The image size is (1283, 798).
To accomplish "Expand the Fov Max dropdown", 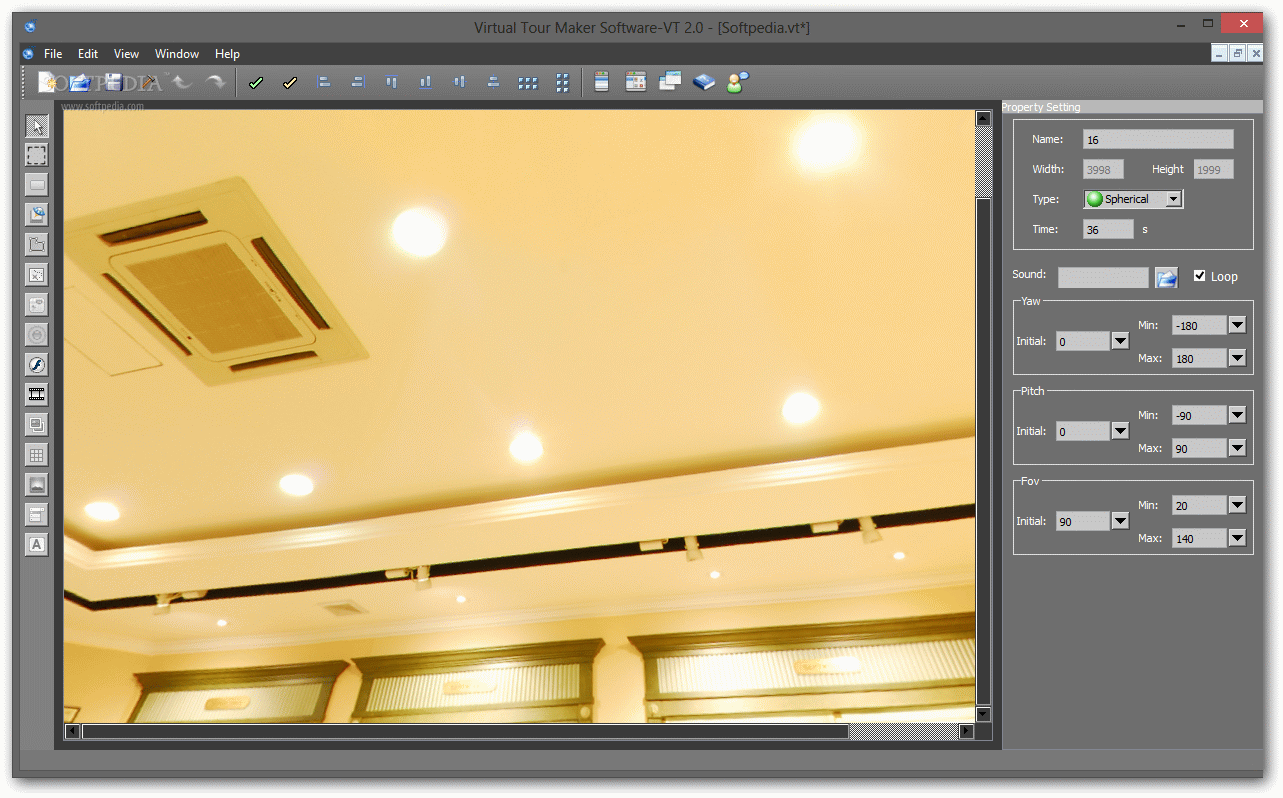I will coord(1237,538).
